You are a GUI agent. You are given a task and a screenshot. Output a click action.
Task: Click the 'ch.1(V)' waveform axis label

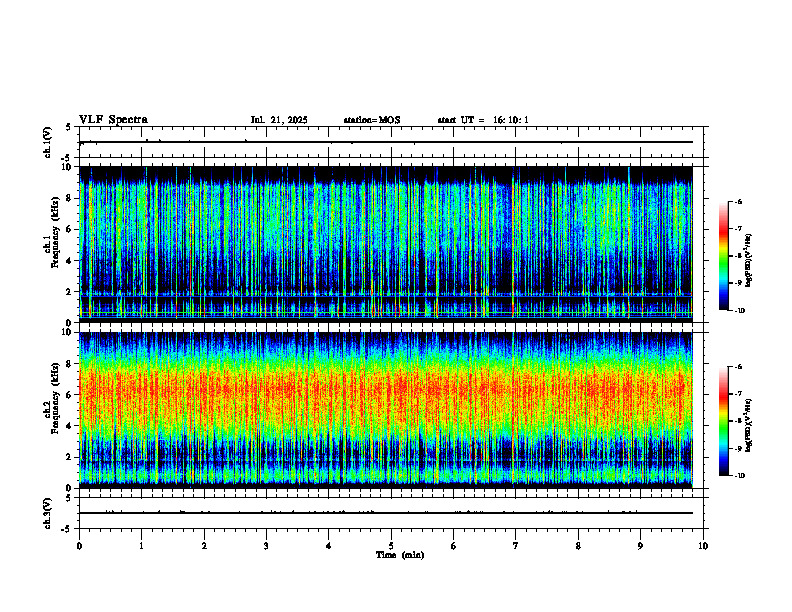coord(48,142)
